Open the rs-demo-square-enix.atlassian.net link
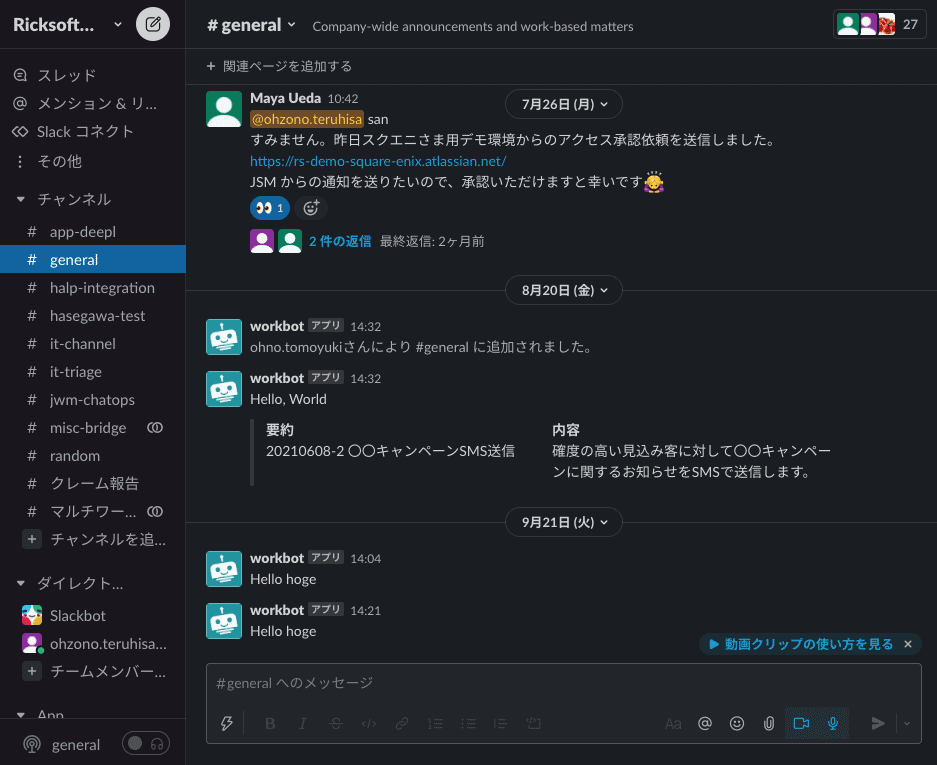This screenshot has height=765, width=937. click(x=378, y=161)
